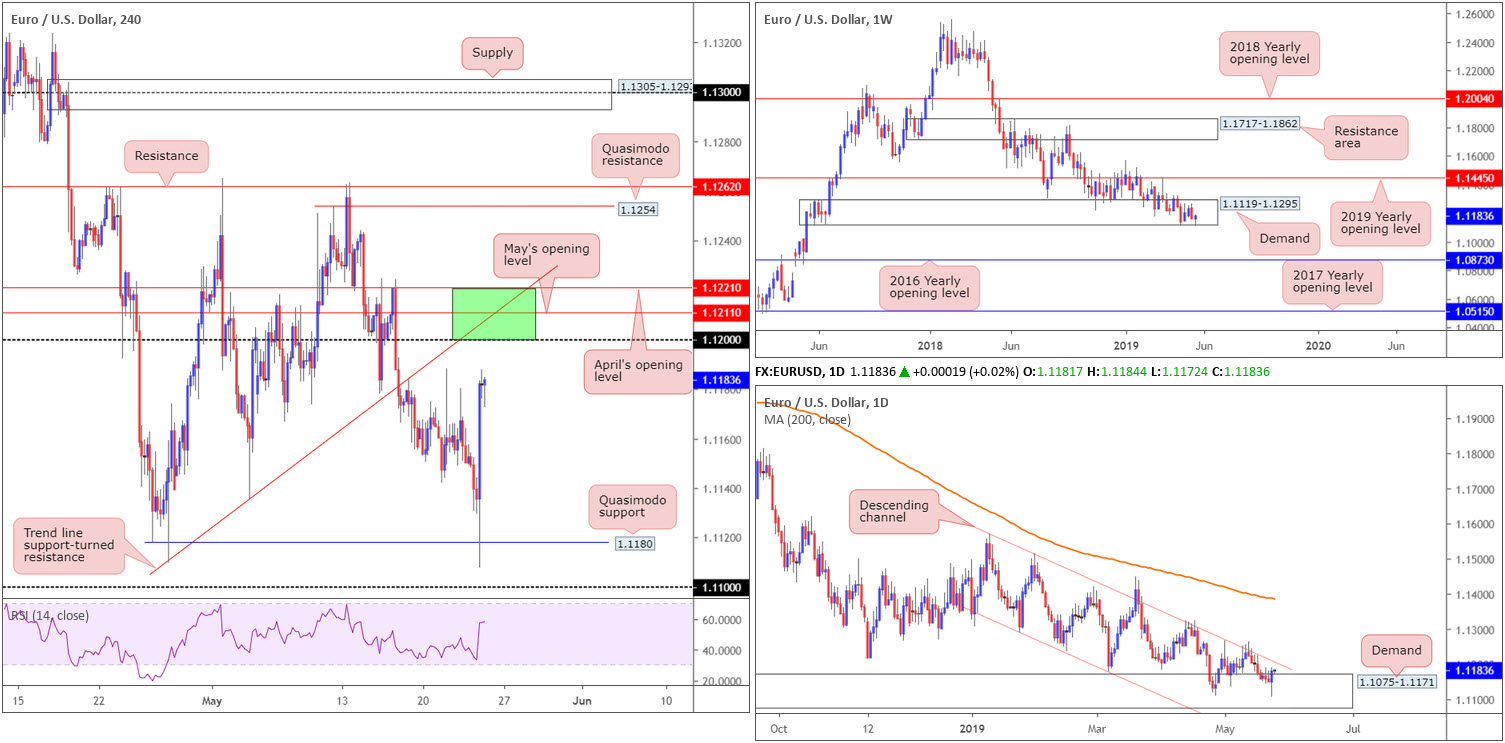Select the 2018 Yearly opening level callout
The image size is (1505, 743).
coord(1268,52)
